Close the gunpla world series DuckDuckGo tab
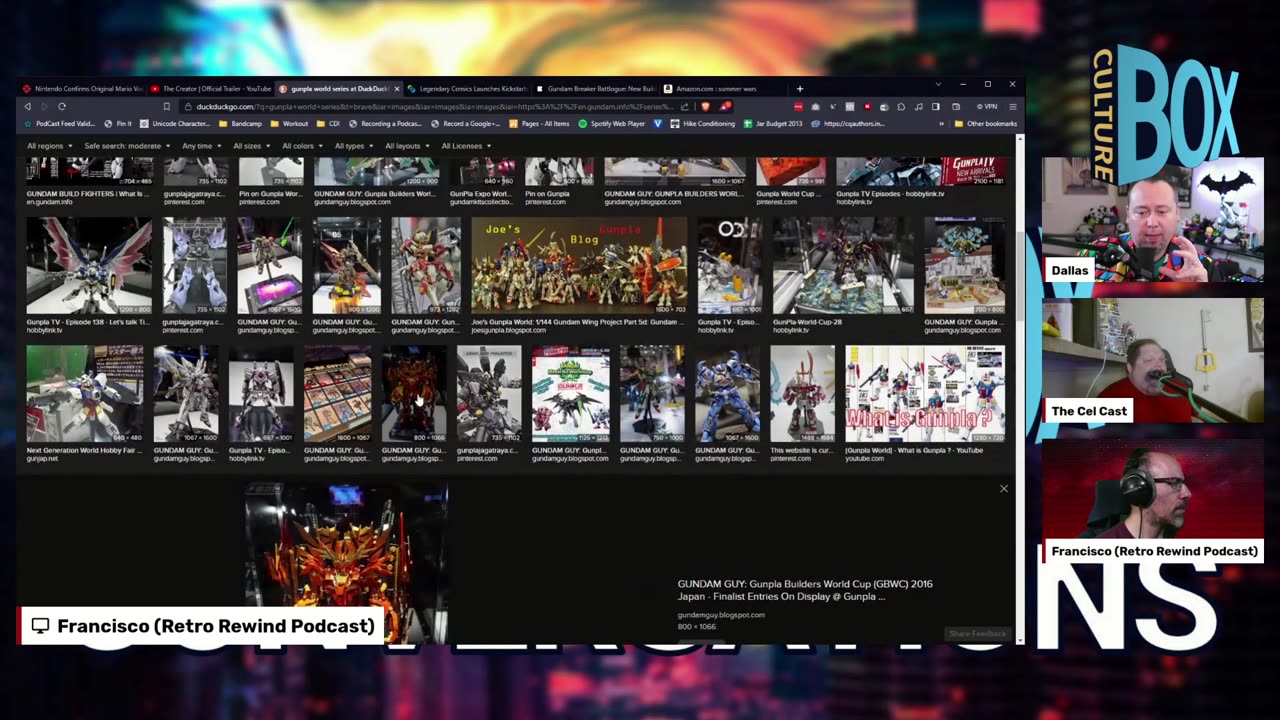The width and height of the screenshot is (1280, 720). coord(397,88)
